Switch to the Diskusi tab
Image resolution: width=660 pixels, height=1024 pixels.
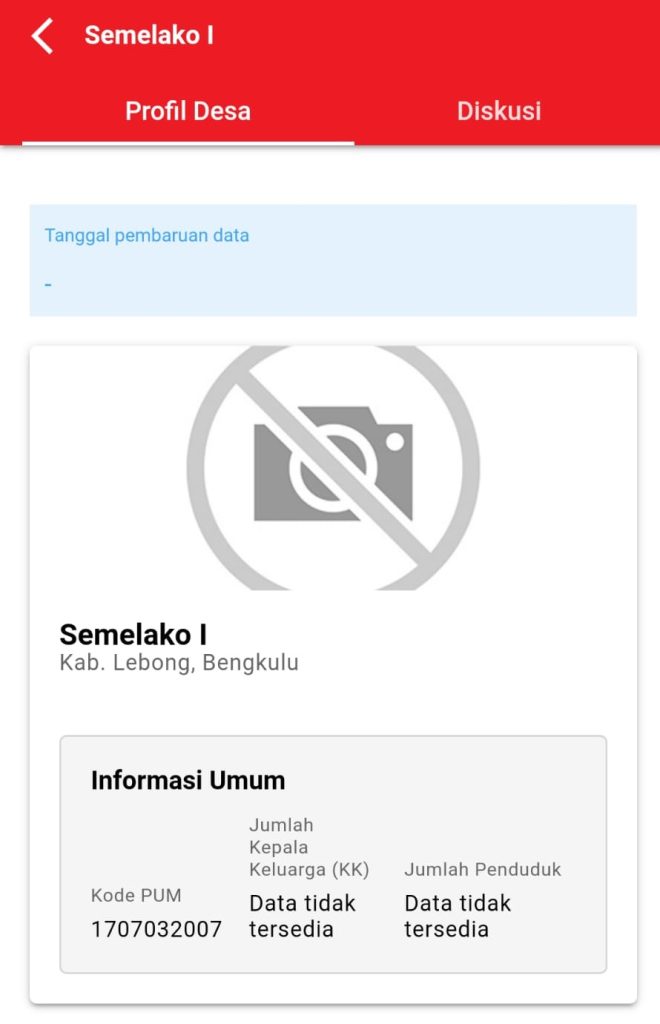[x=499, y=111]
